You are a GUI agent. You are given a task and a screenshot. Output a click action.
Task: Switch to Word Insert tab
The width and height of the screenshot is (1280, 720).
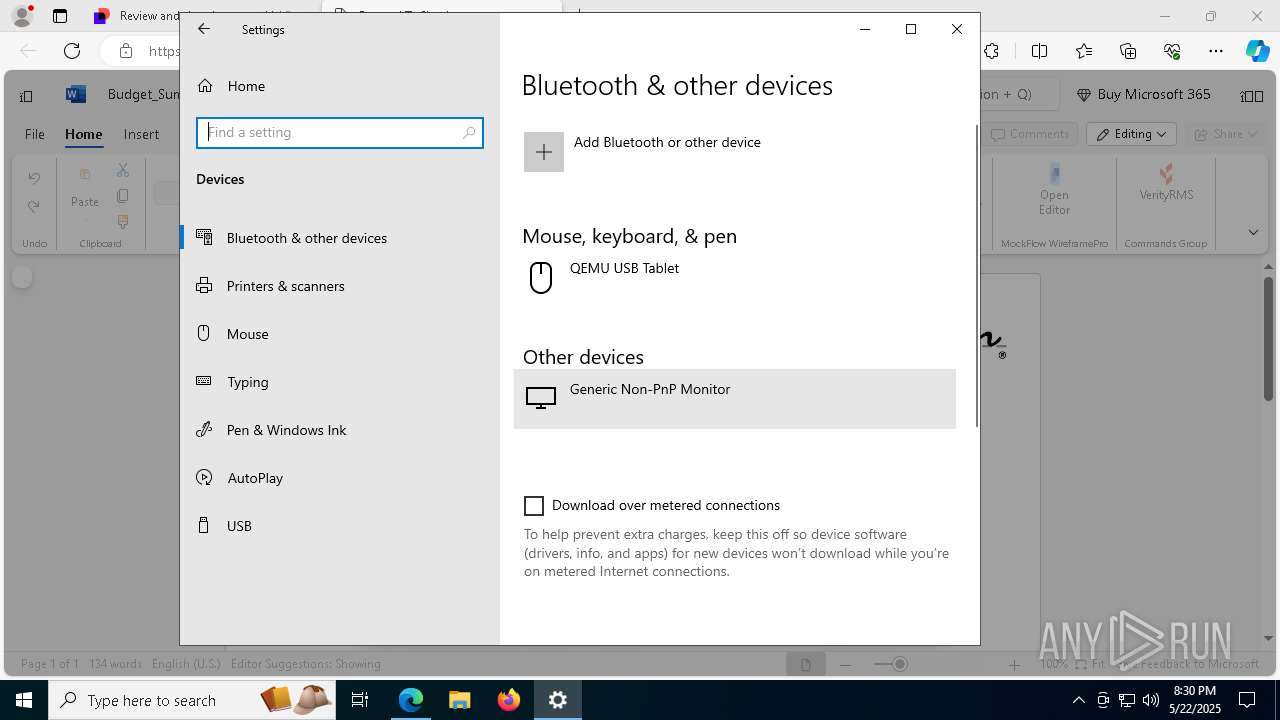point(141,134)
